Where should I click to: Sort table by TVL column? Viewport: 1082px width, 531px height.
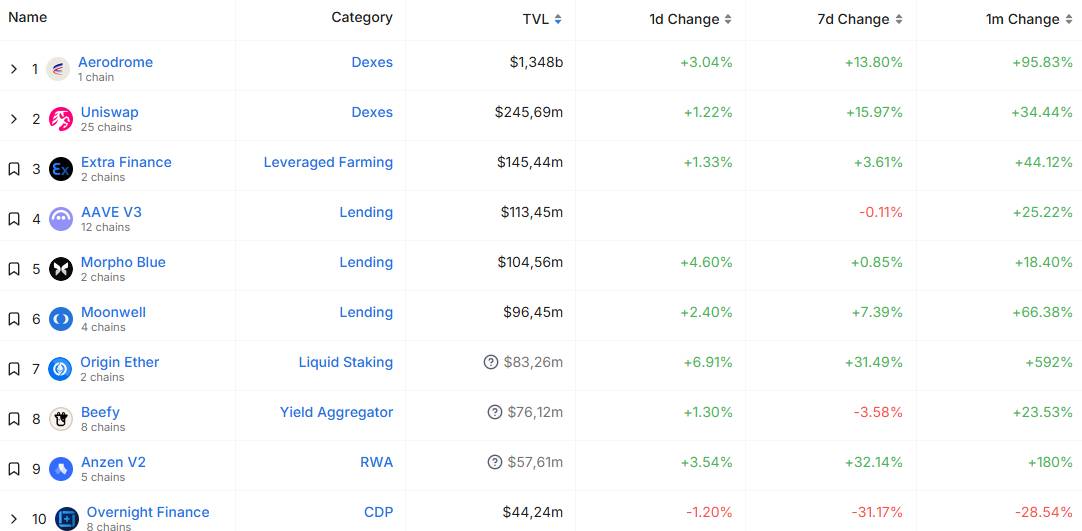(x=542, y=19)
